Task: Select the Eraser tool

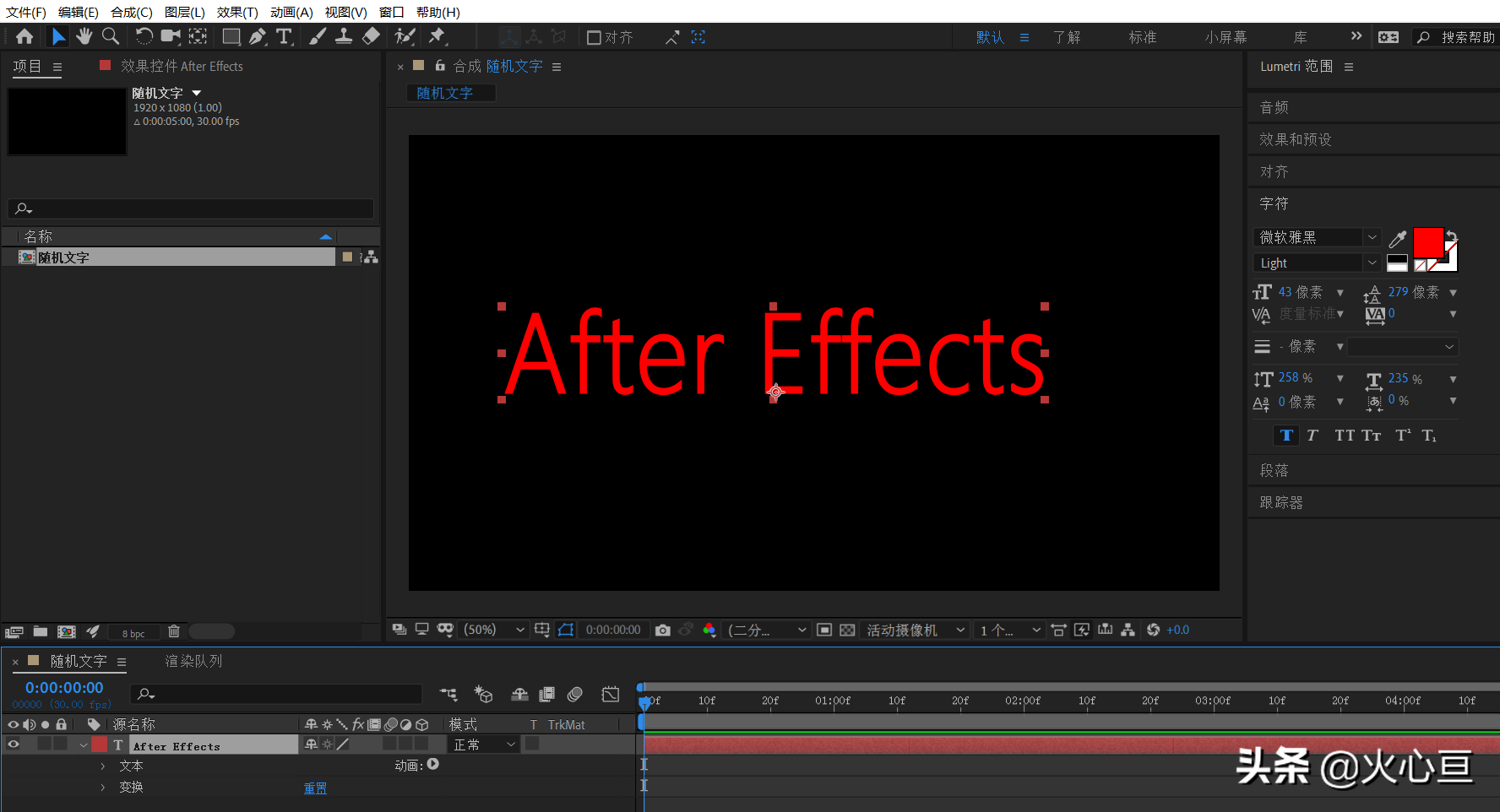Action: [x=371, y=36]
